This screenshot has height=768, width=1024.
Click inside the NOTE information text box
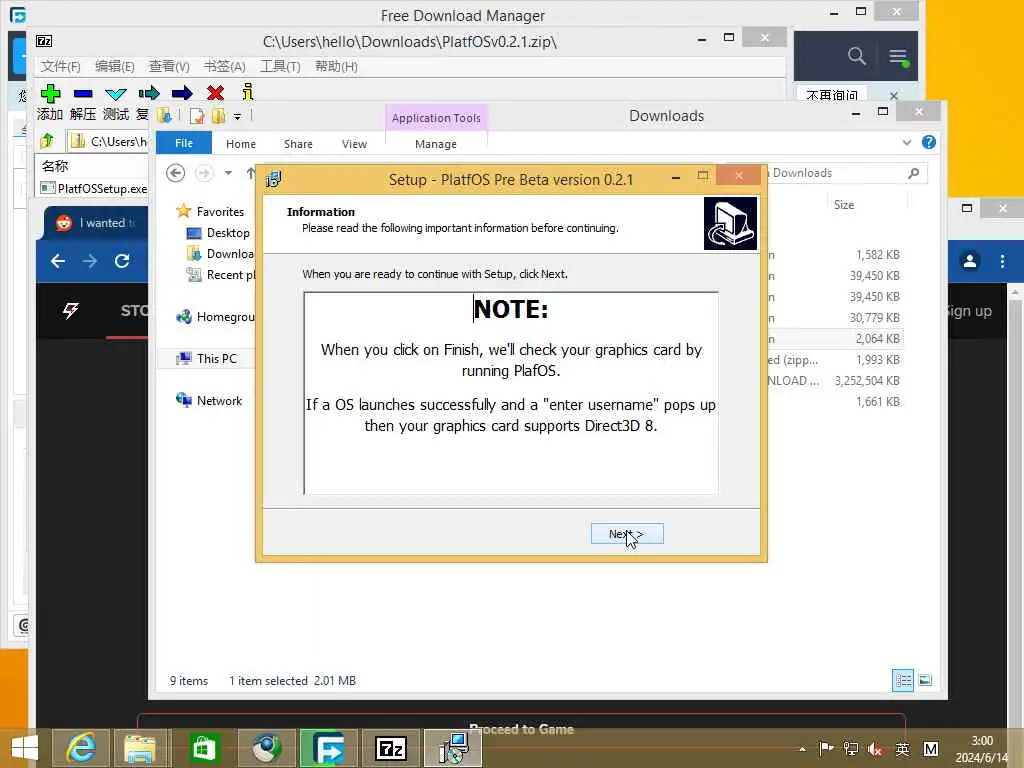click(x=511, y=393)
